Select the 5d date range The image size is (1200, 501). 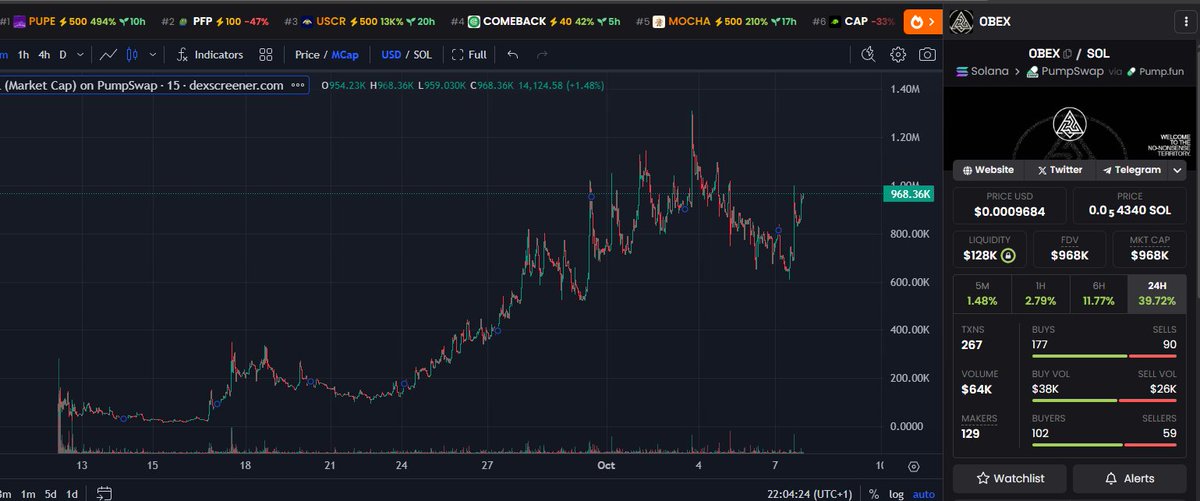coord(53,494)
